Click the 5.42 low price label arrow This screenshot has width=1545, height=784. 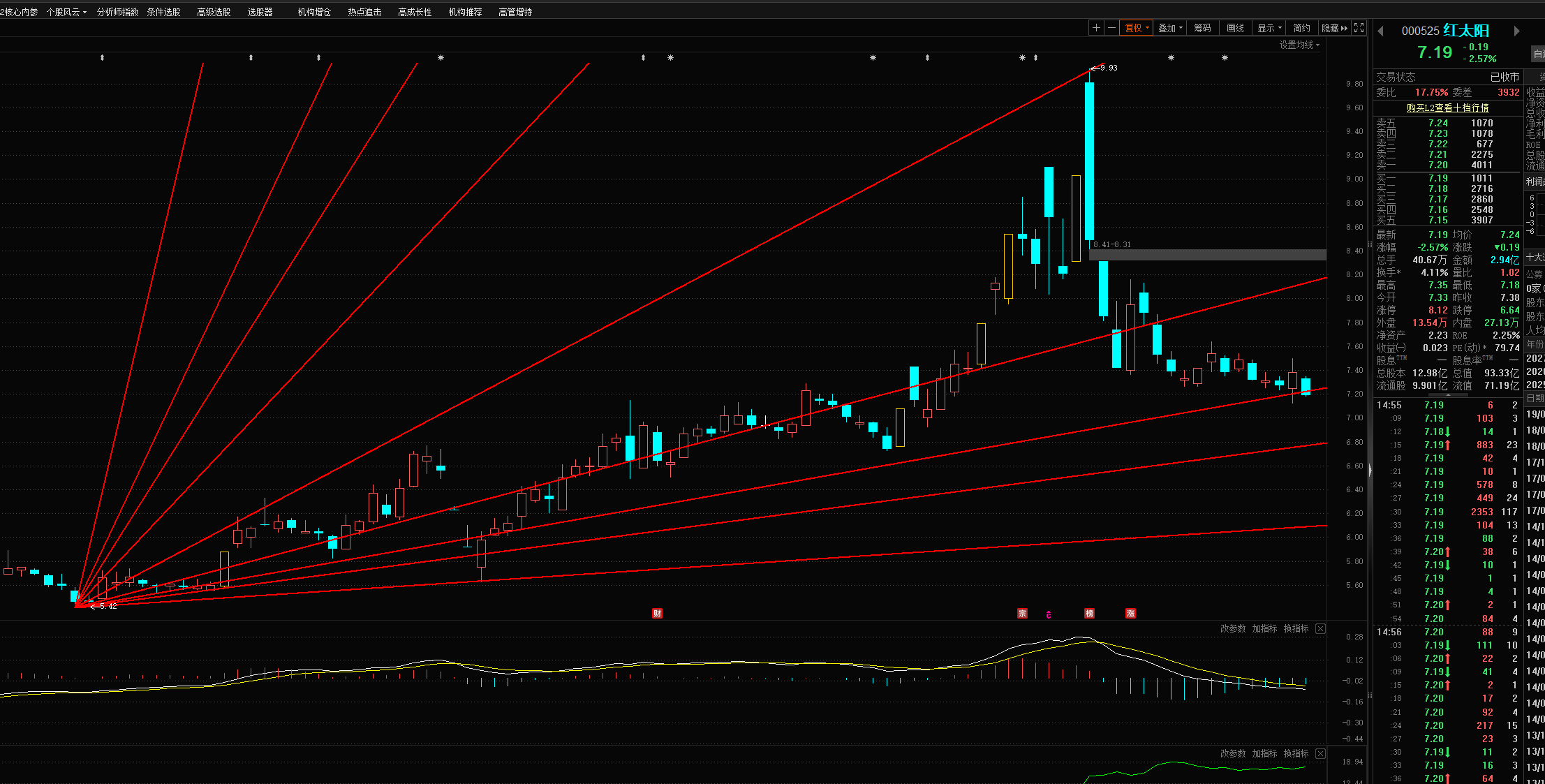(x=103, y=606)
